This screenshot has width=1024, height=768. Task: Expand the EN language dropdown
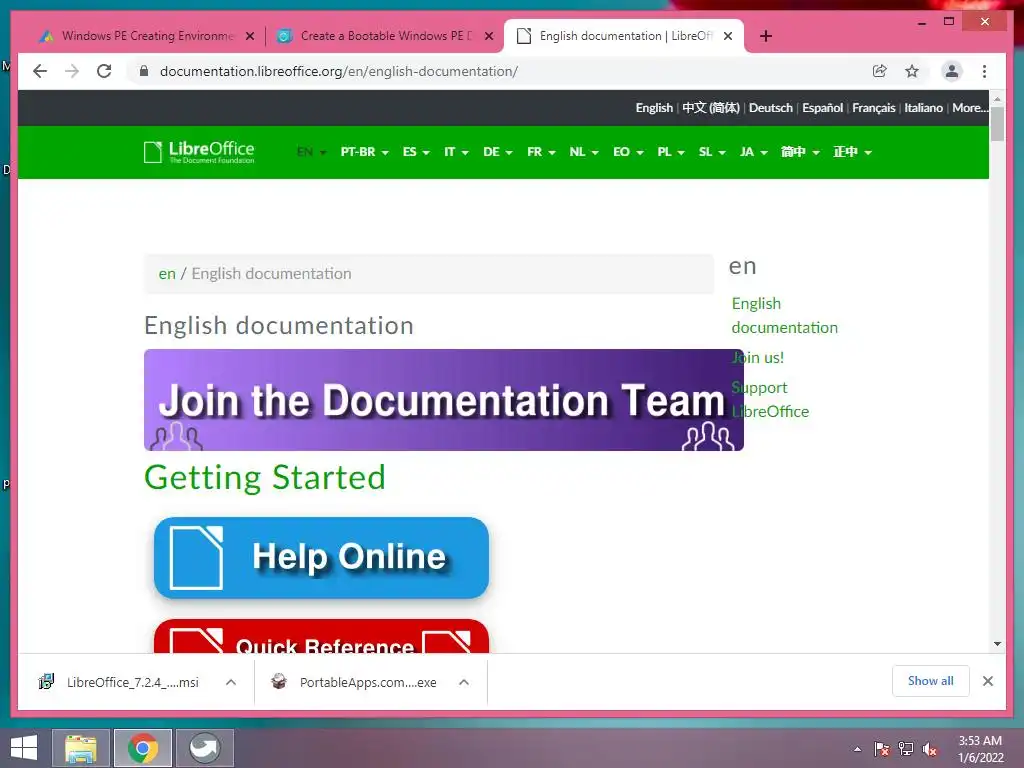point(311,152)
